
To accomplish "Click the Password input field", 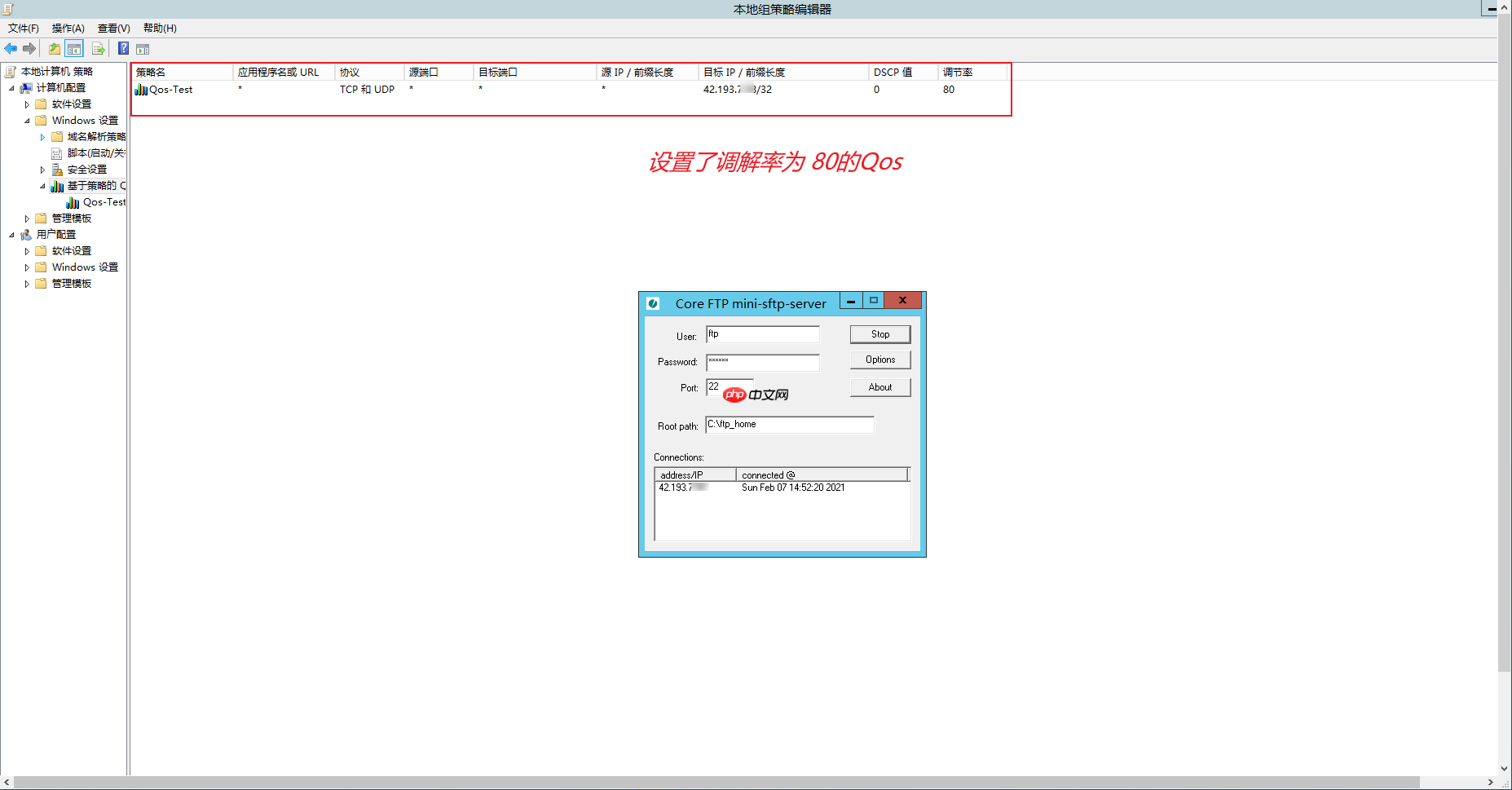I will coord(761,362).
